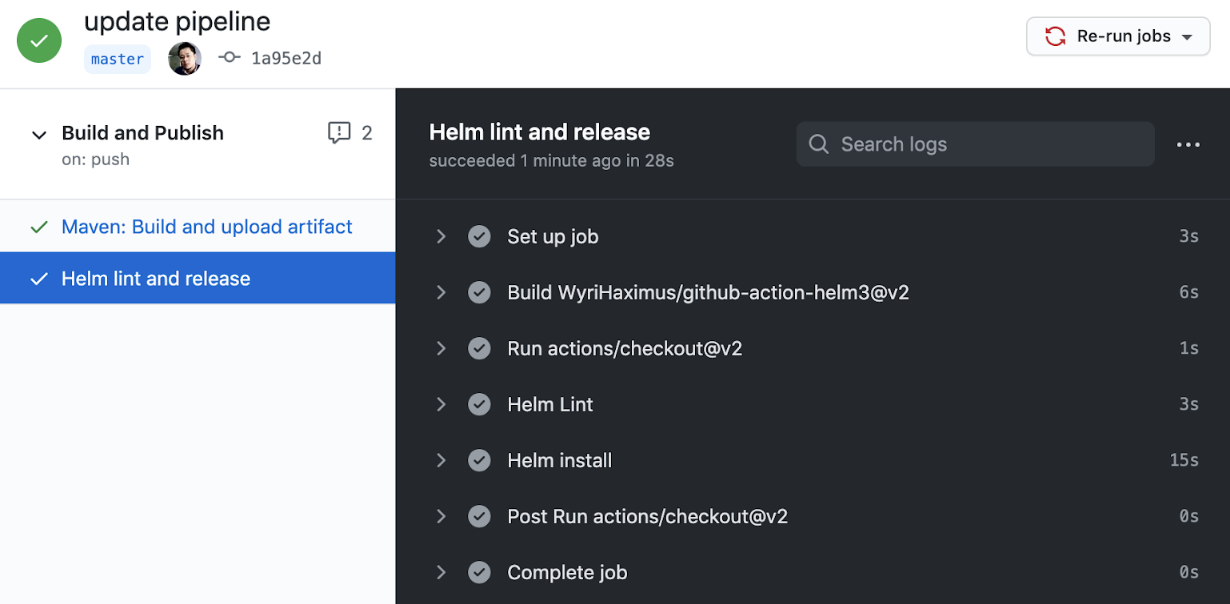Expand the Build WyriHaximus/github-action-helm3@v2 step

441,293
